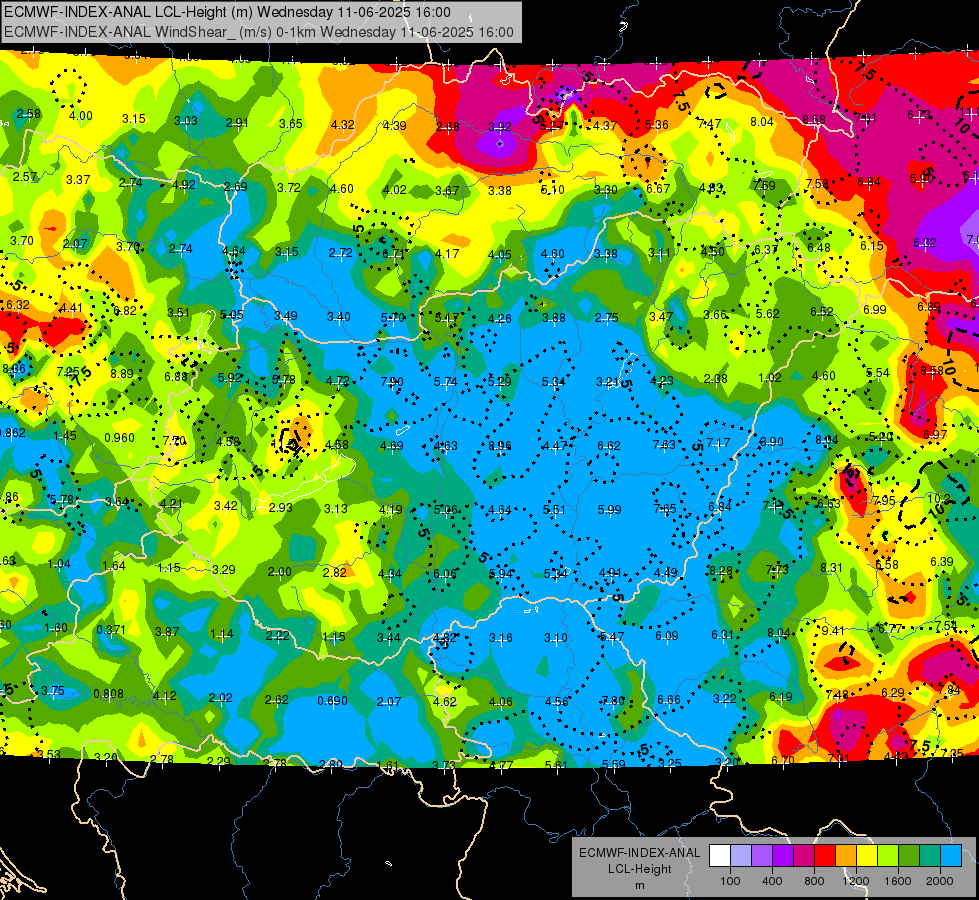Image resolution: width=979 pixels, height=900 pixels.
Task: Click the wind shear value '6.71'
Action: [x=393, y=254]
